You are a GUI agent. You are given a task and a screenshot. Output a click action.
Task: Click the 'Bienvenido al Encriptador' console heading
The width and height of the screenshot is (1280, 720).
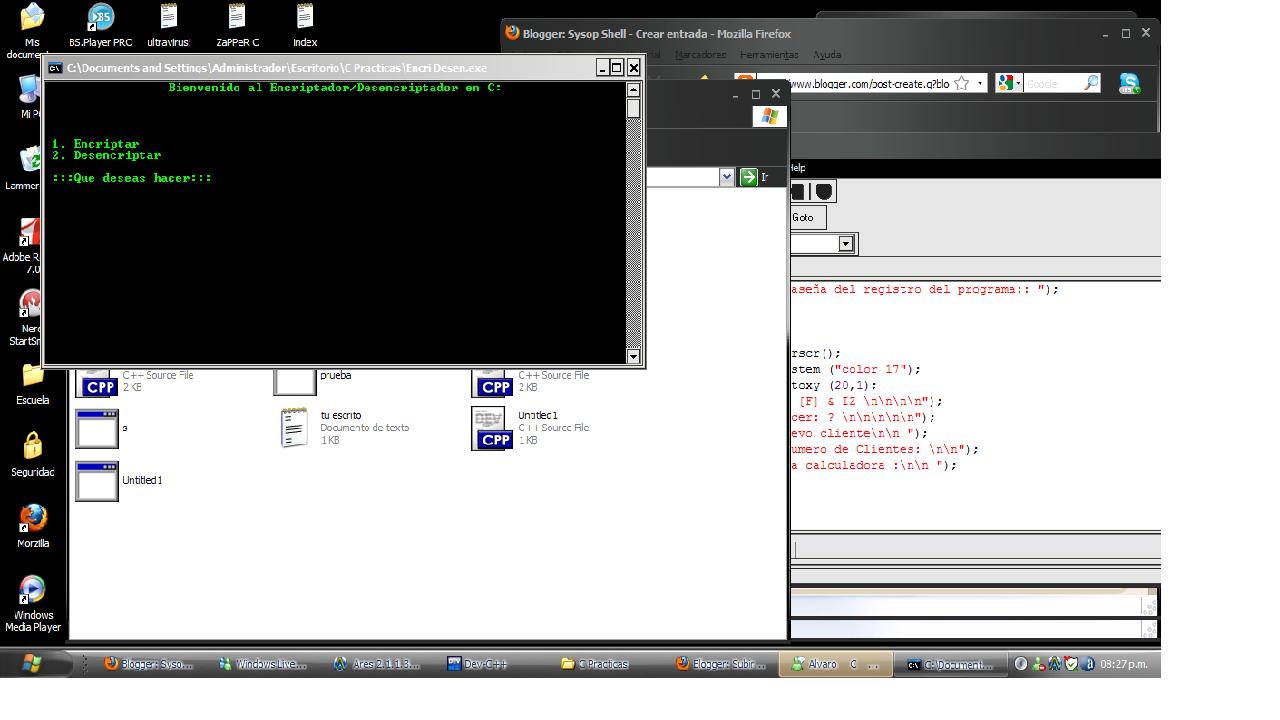[x=334, y=88]
